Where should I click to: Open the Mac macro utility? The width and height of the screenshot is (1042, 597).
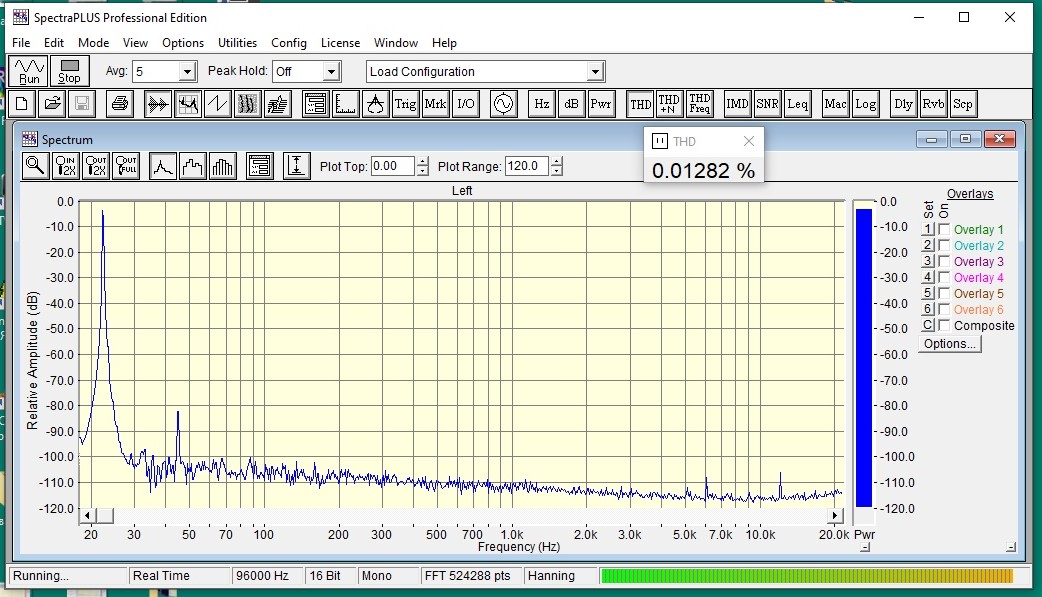(x=835, y=104)
